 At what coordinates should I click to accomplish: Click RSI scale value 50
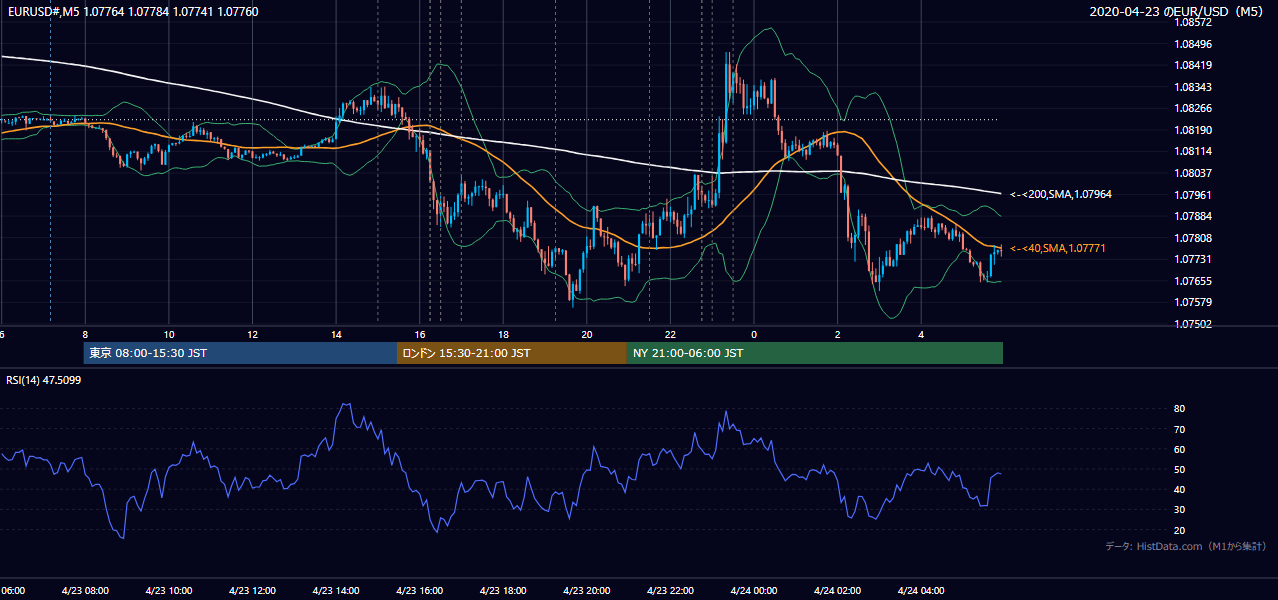1180,469
